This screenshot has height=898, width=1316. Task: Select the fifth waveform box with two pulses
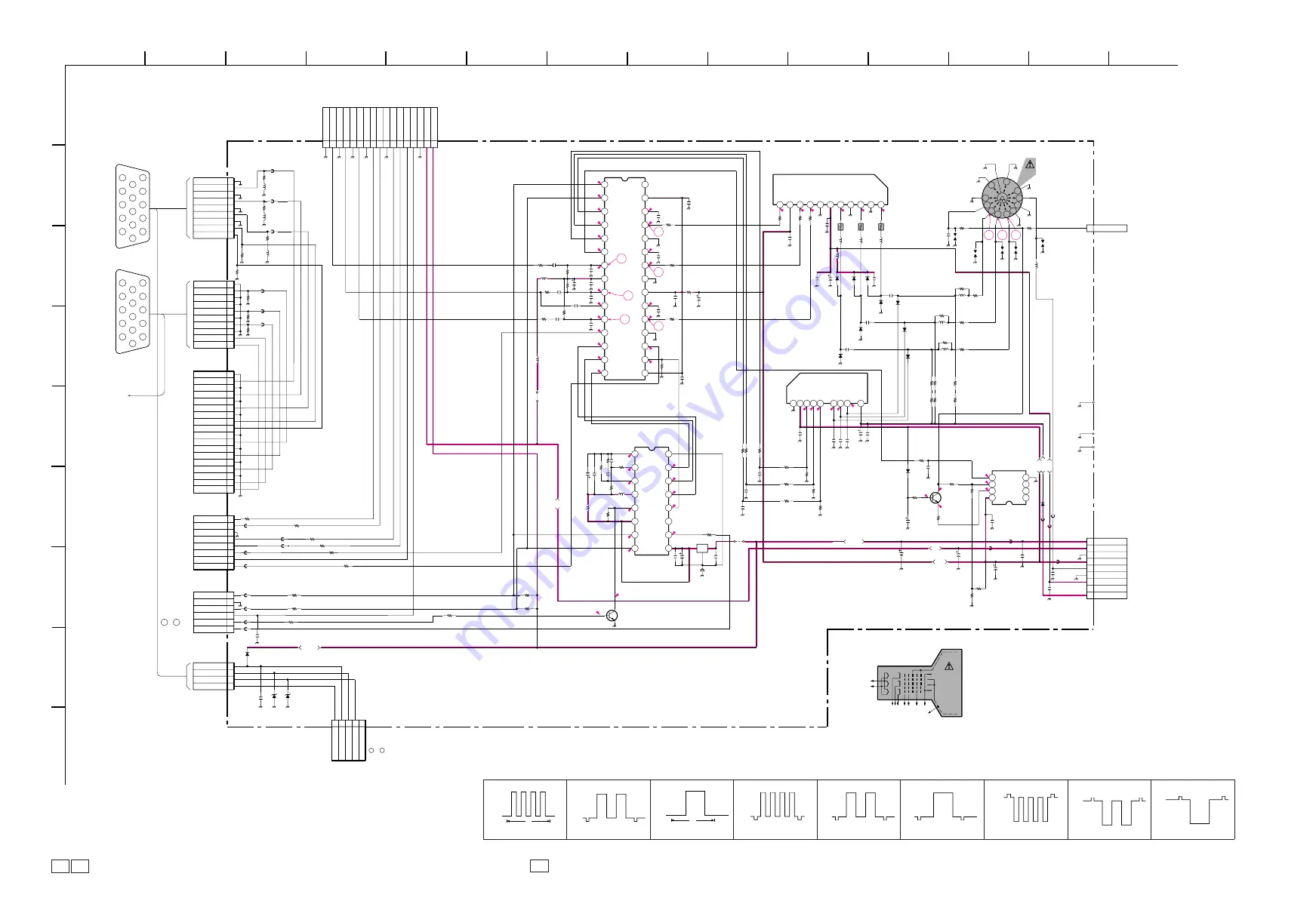pos(858,809)
